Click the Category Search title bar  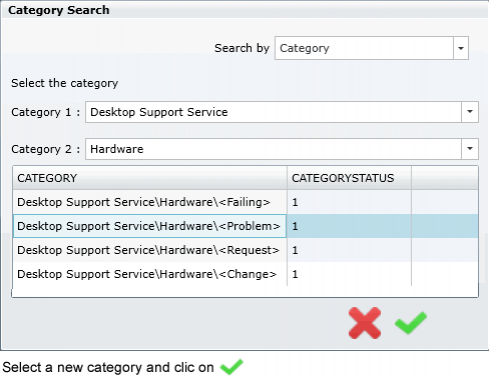[245, 10]
